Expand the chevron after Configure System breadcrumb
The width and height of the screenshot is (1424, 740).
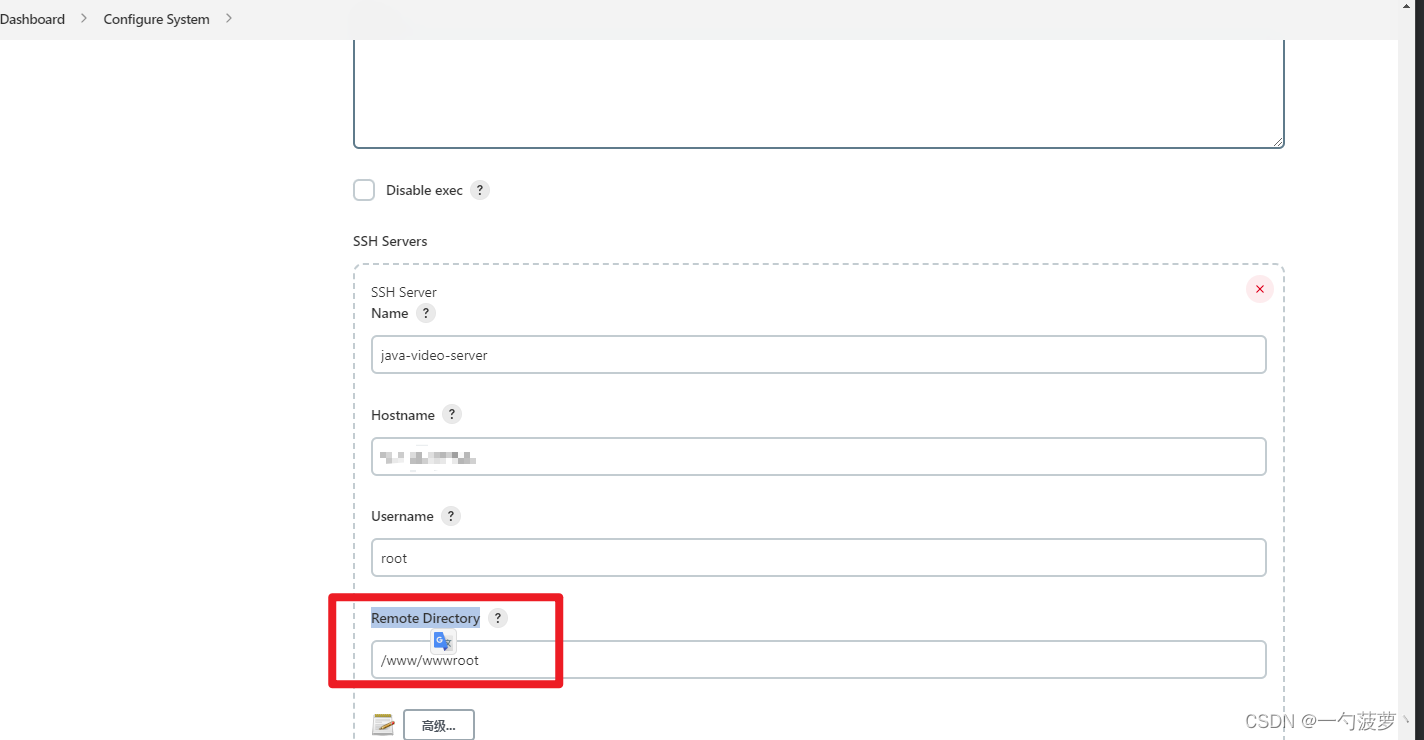point(229,18)
